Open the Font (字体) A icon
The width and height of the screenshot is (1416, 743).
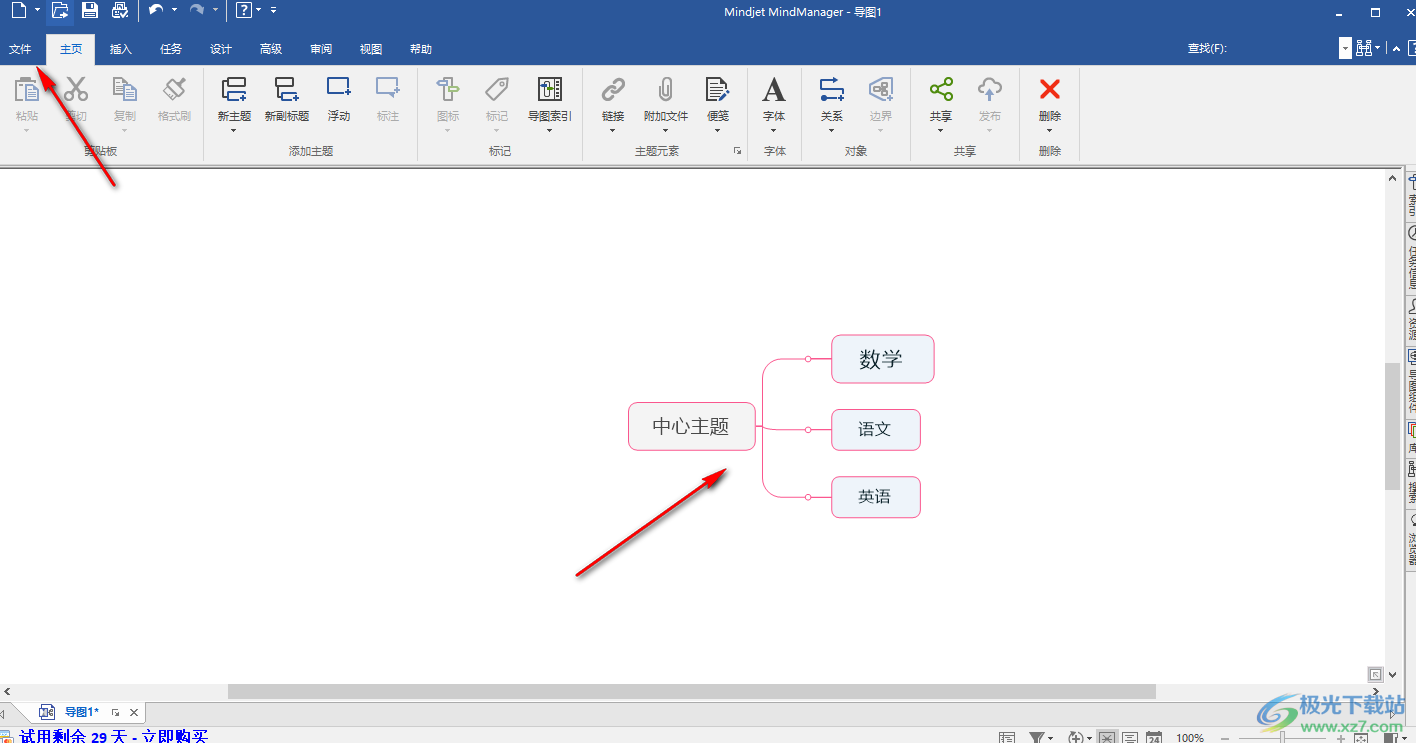click(x=774, y=90)
